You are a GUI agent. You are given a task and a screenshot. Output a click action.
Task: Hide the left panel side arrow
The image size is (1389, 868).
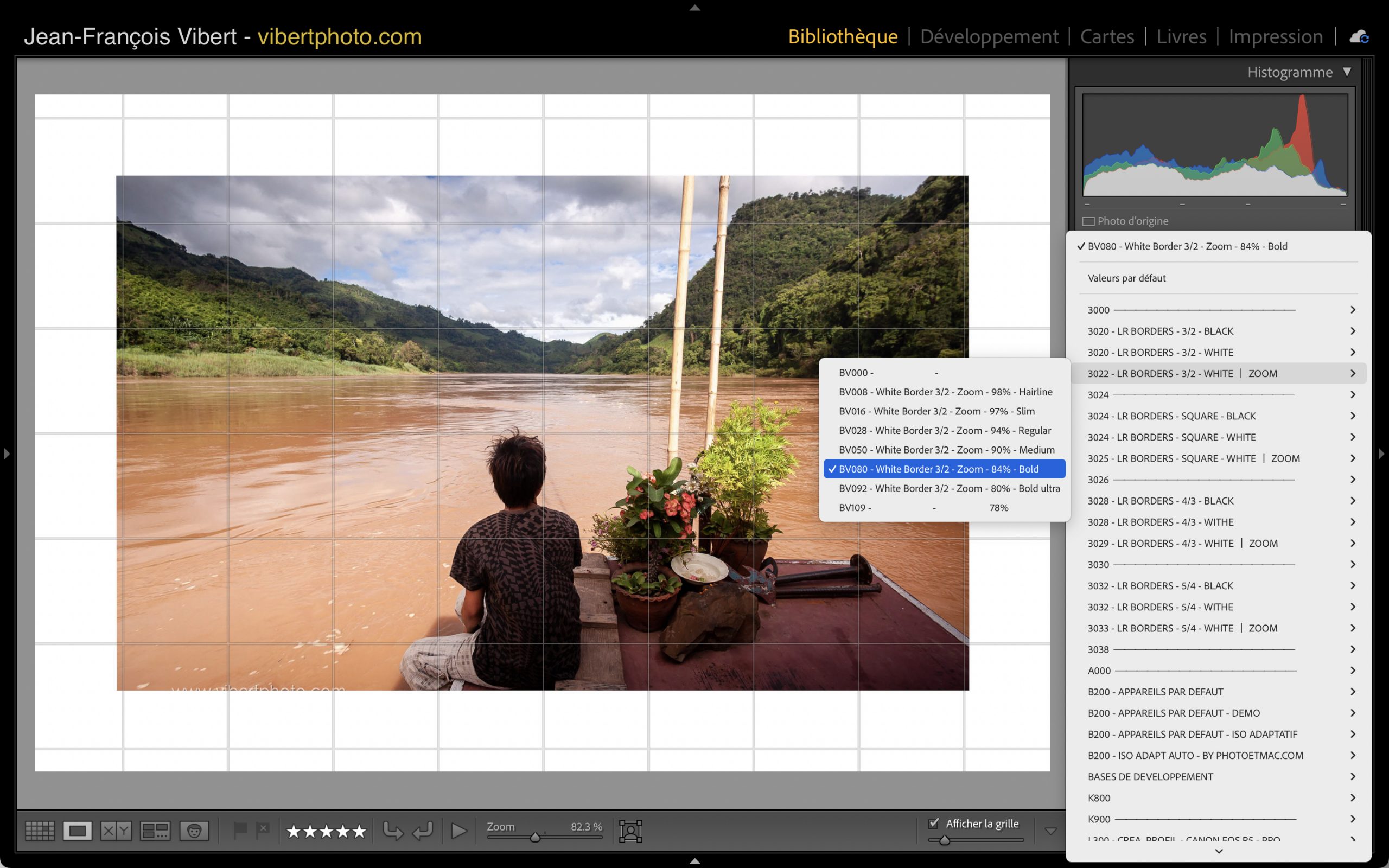7,454
